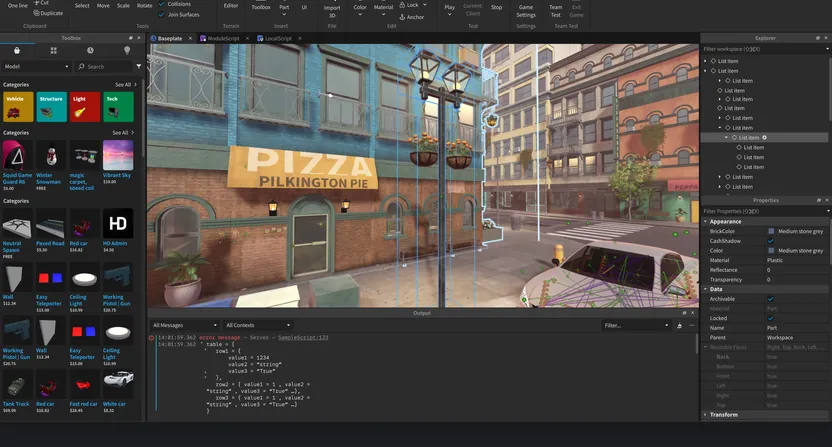Pick the Tank Truck model

pyautogui.click(x=18, y=384)
